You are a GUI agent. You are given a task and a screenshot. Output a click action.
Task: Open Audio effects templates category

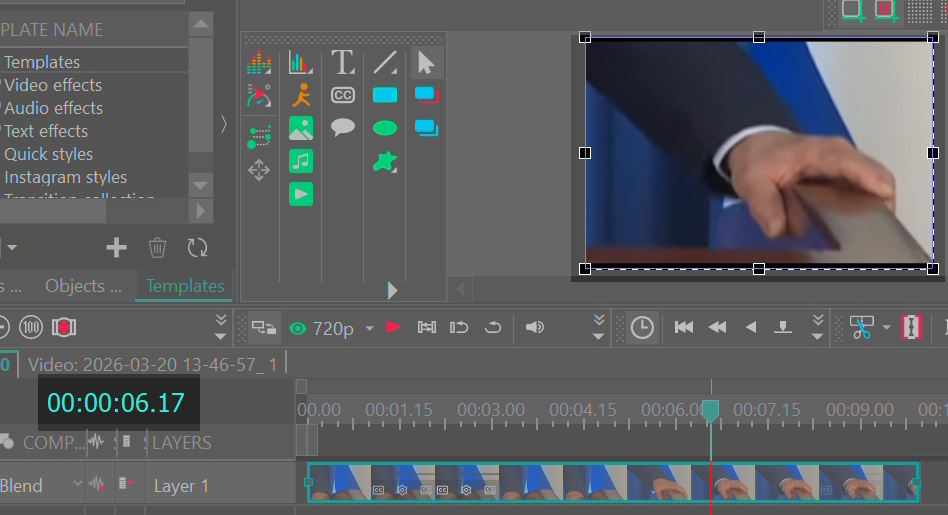[54, 108]
